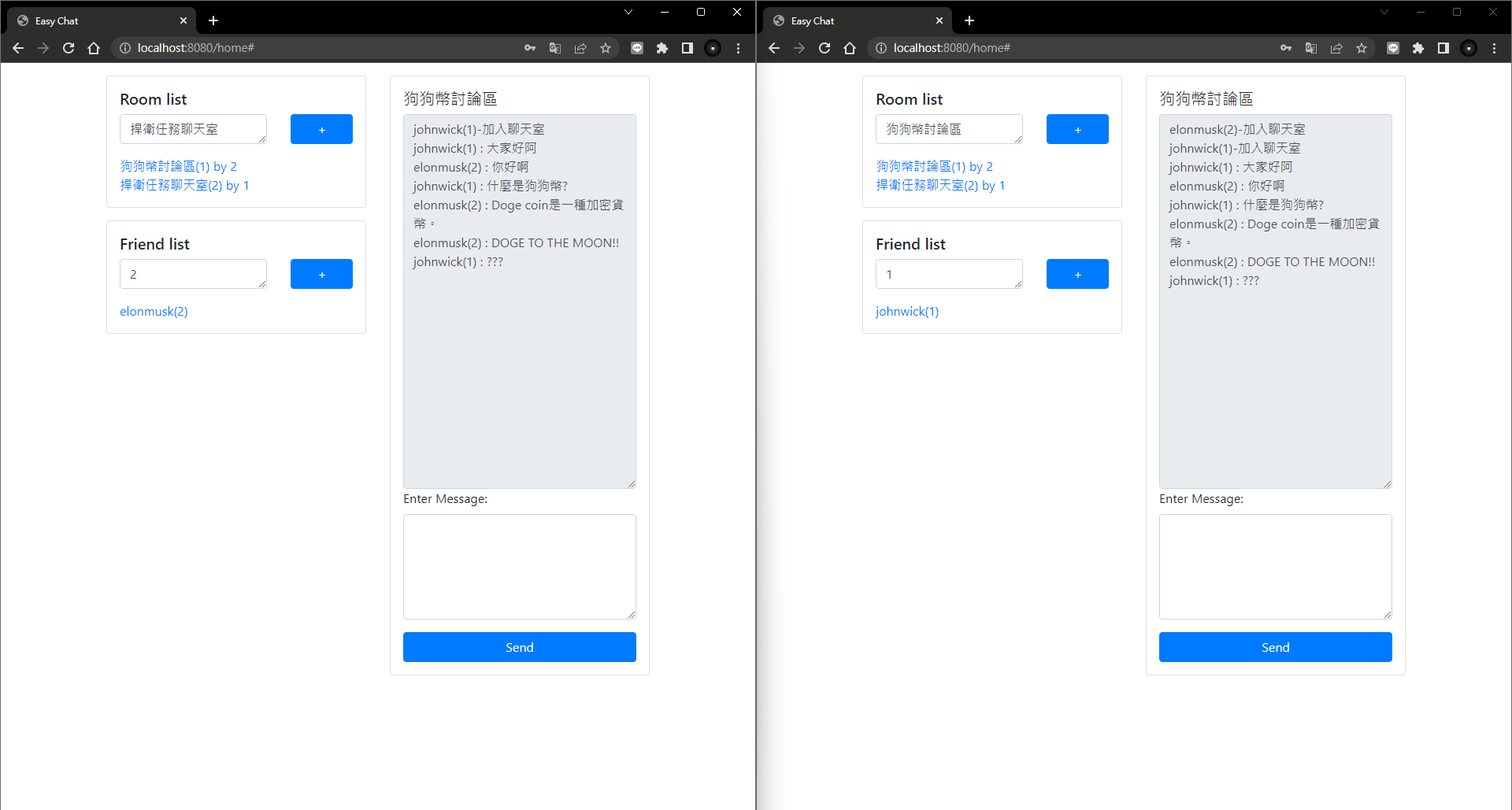
Task: Open the 狗狗幣討論區(1) by 2 room link
Action: 178,166
